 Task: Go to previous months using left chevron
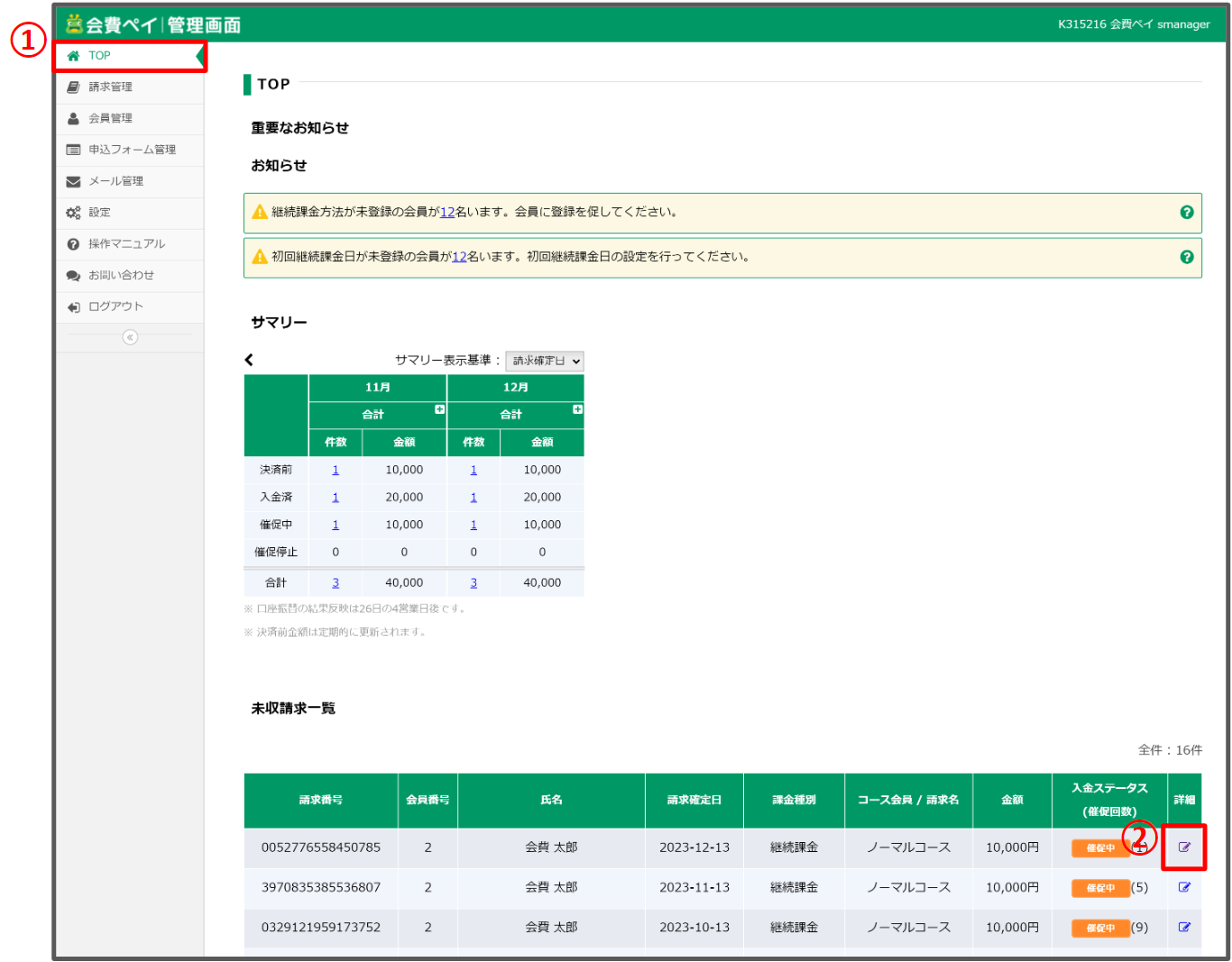(x=249, y=360)
